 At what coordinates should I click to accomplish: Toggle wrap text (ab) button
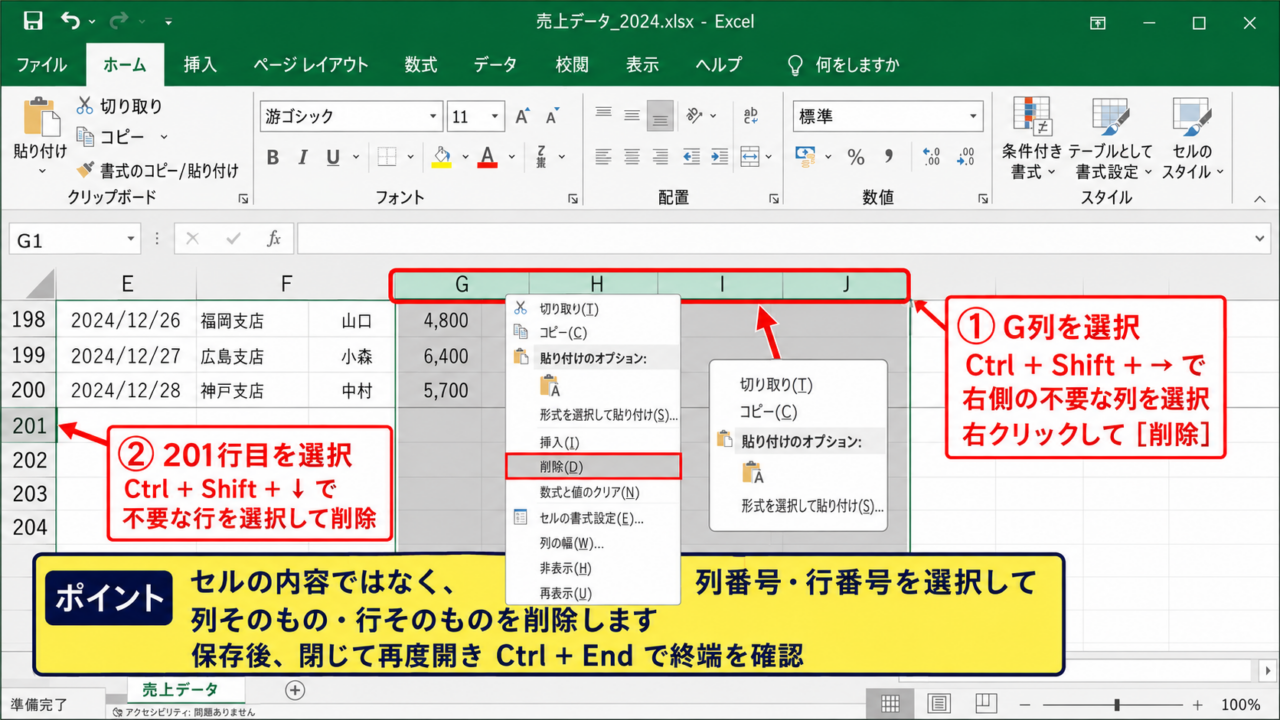[750, 117]
